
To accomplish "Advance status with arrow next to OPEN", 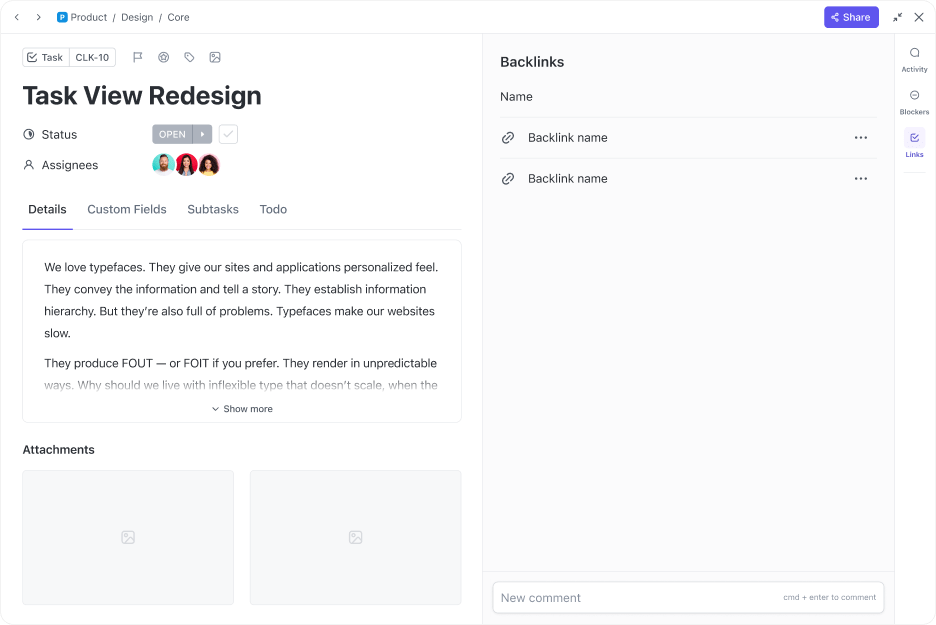I will point(202,134).
